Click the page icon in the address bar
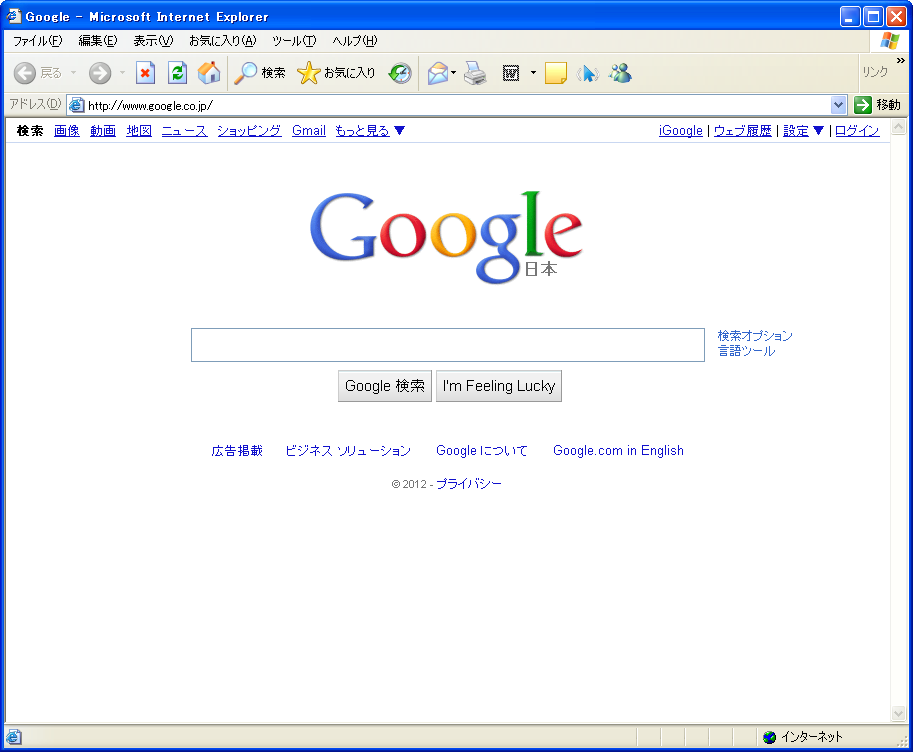This screenshot has height=752, width=913. coord(76,105)
